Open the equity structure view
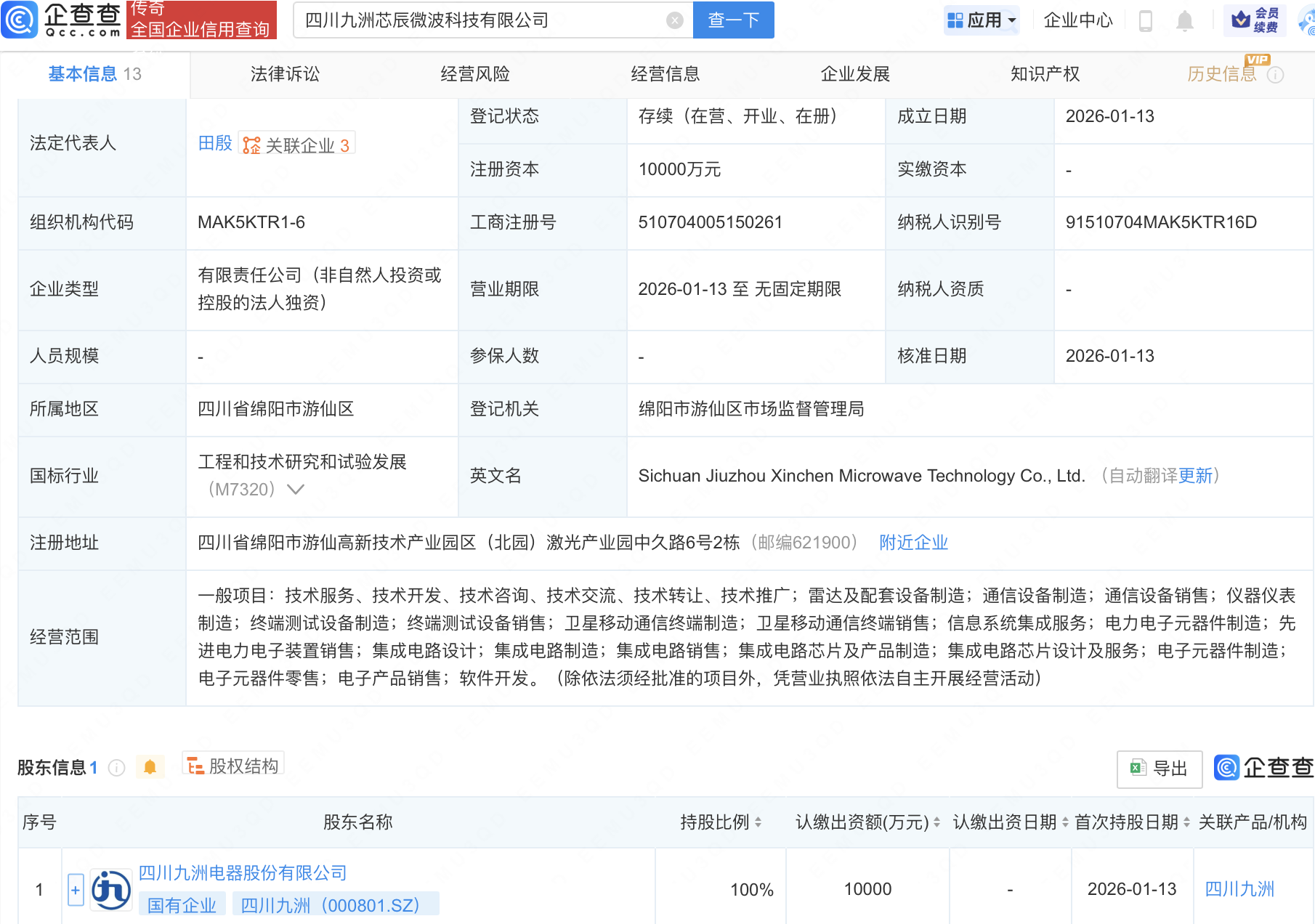This screenshot has width=1315, height=924. [x=233, y=766]
